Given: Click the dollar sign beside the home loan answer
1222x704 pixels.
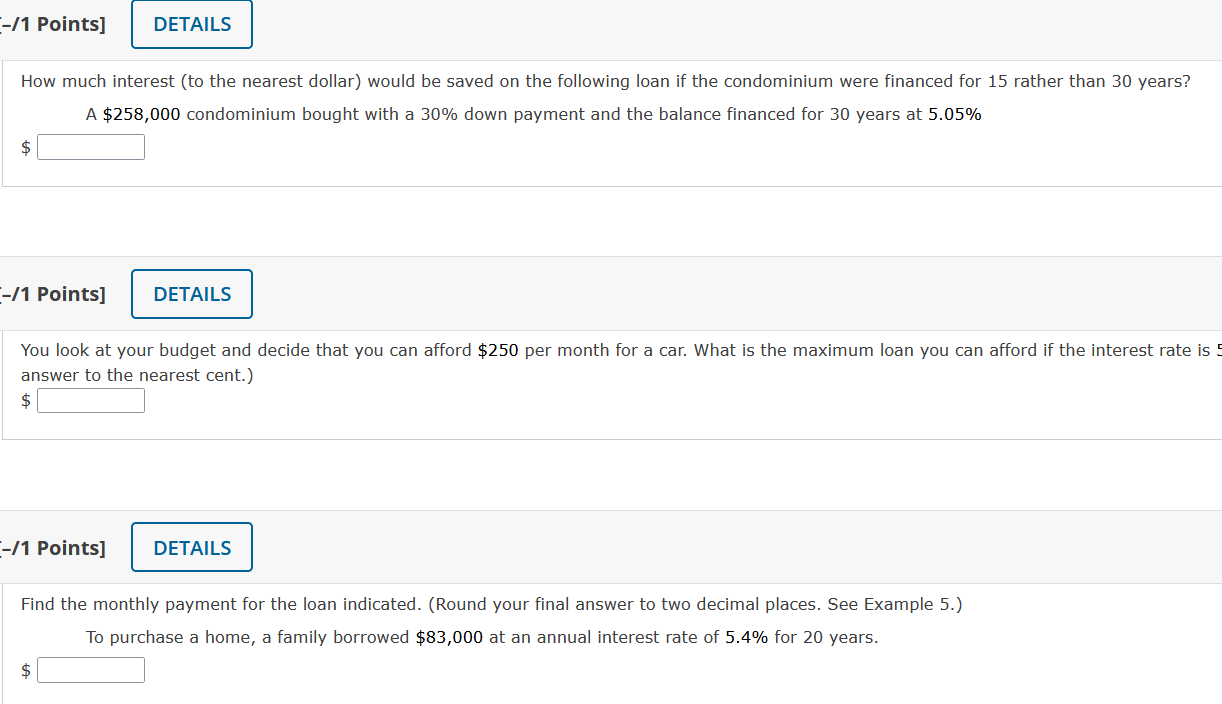Looking at the screenshot, I should pos(25,669).
